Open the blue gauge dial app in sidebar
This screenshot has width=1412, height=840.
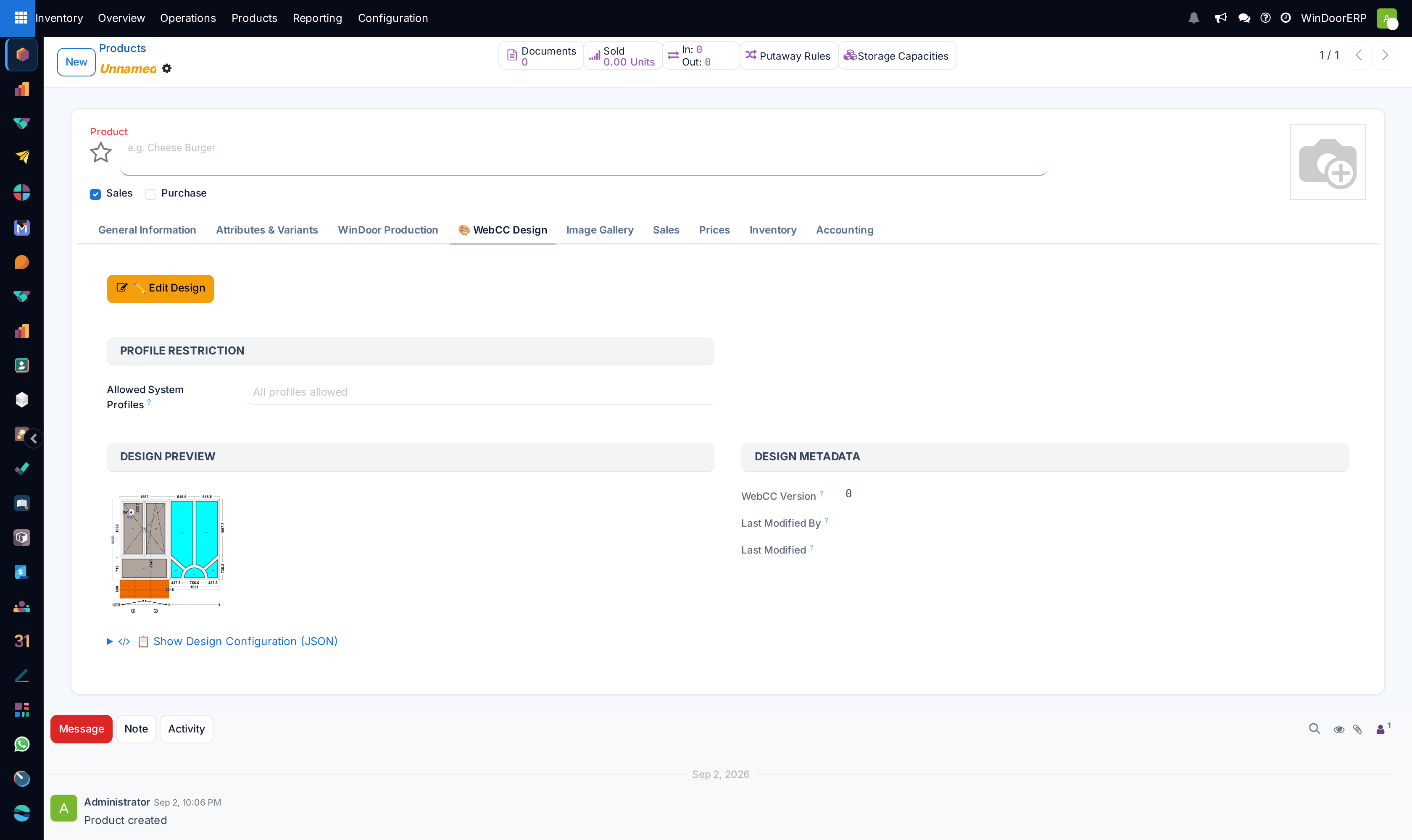click(x=21, y=779)
